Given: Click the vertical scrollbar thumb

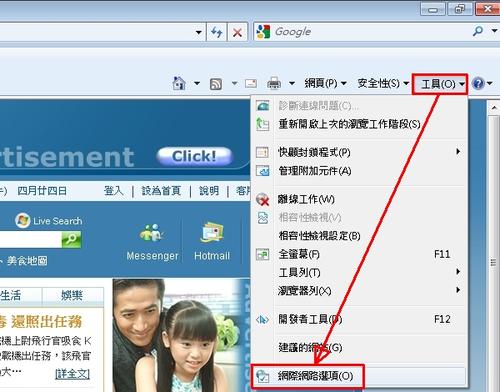Looking at the screenshot, I should (x=494, y=253).
